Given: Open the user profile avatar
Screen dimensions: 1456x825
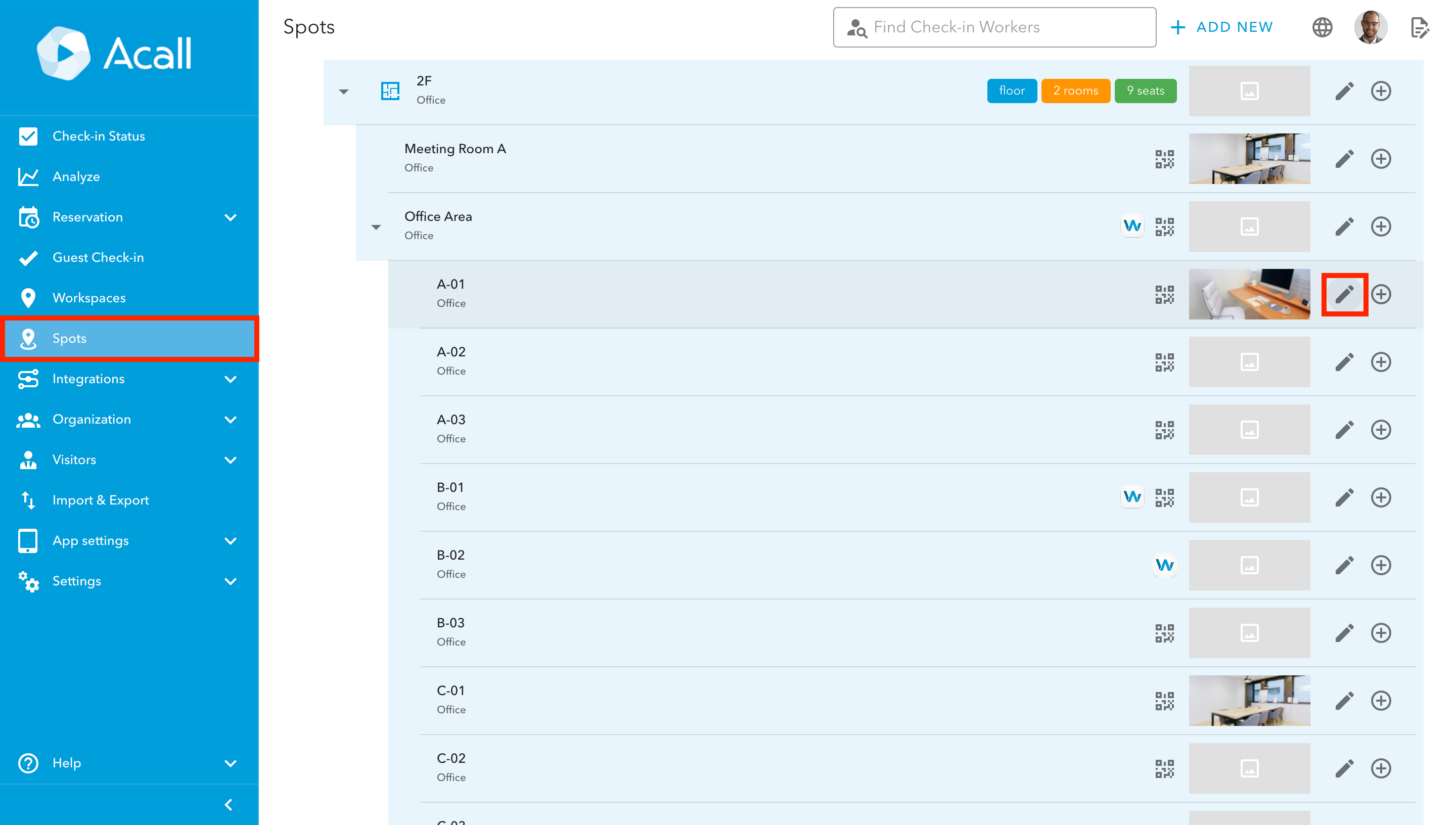Looking at the screenshot, I should pos(1370,27).
